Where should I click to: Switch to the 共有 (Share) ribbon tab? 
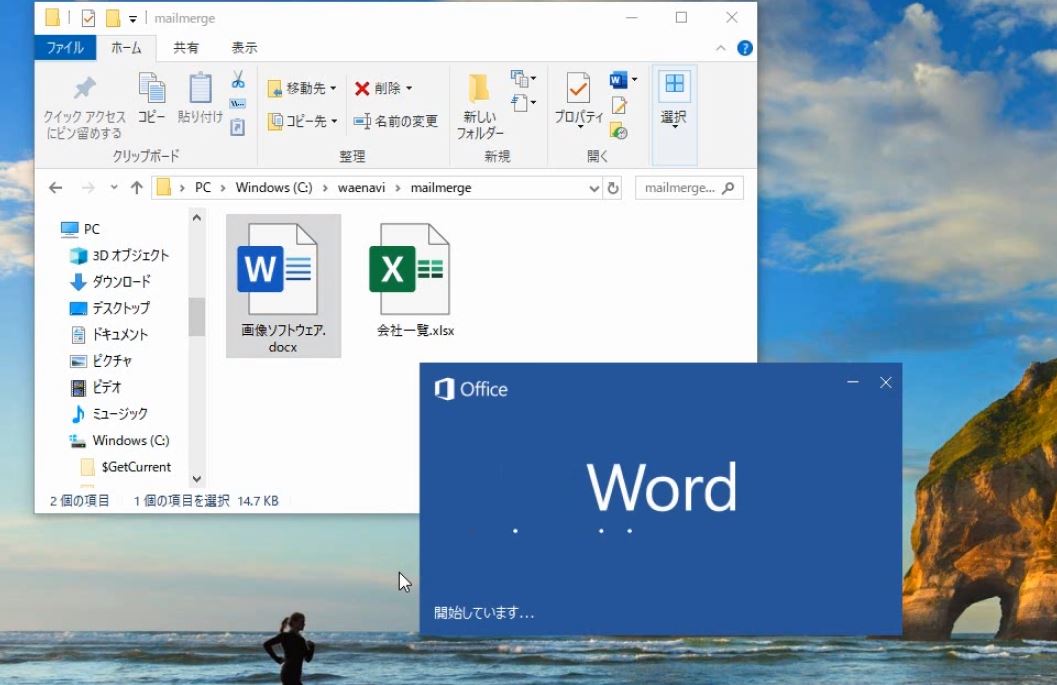[x=186, y=46]
